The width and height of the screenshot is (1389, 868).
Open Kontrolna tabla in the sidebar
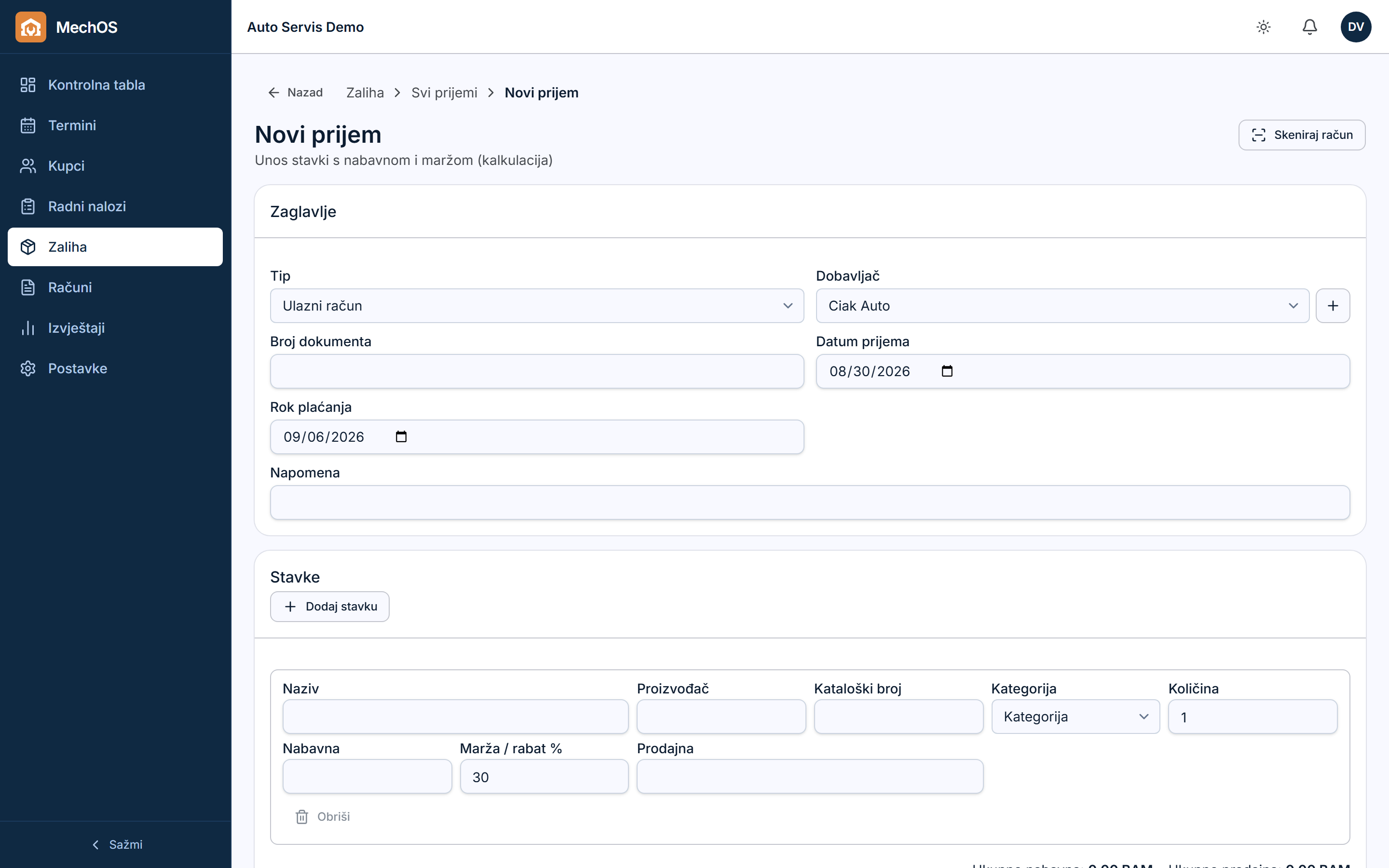(x=115, y=85)
